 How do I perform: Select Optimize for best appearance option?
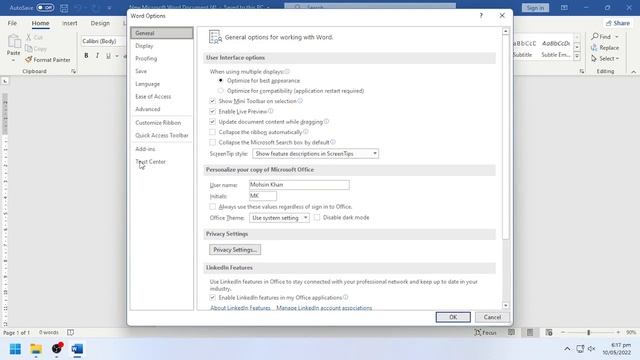pyautogui.click(x=221, y=80)
